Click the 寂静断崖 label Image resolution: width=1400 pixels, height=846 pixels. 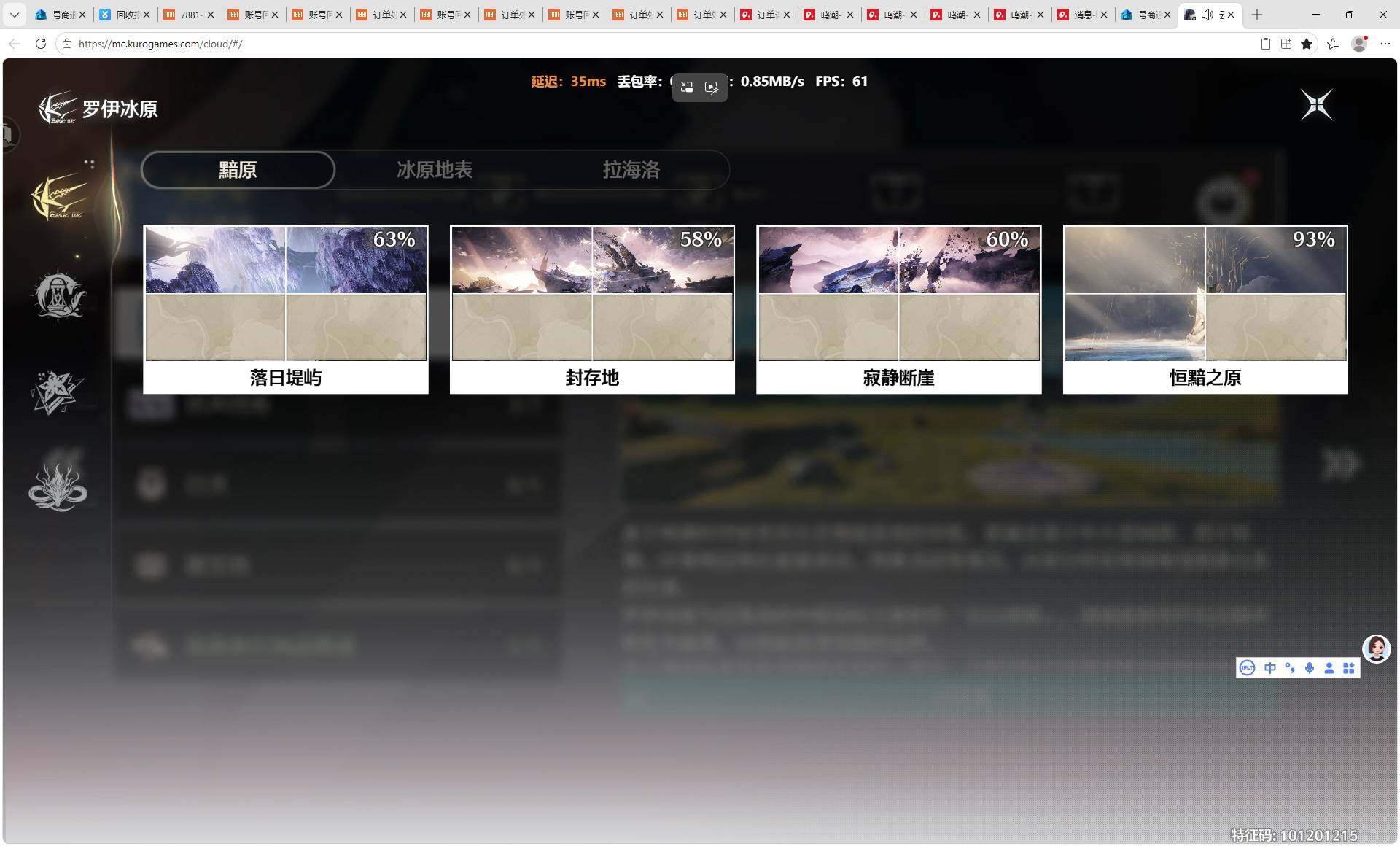[x=898, y=378]
